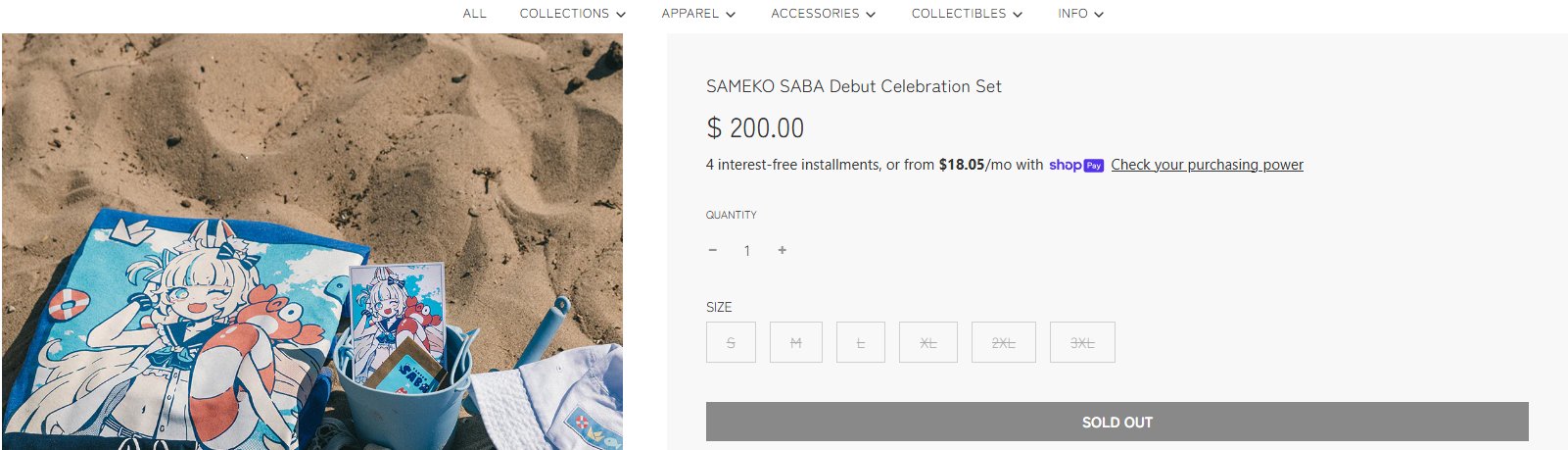1568x450 pixels.
Task: Select size M option
Action: 795,343
